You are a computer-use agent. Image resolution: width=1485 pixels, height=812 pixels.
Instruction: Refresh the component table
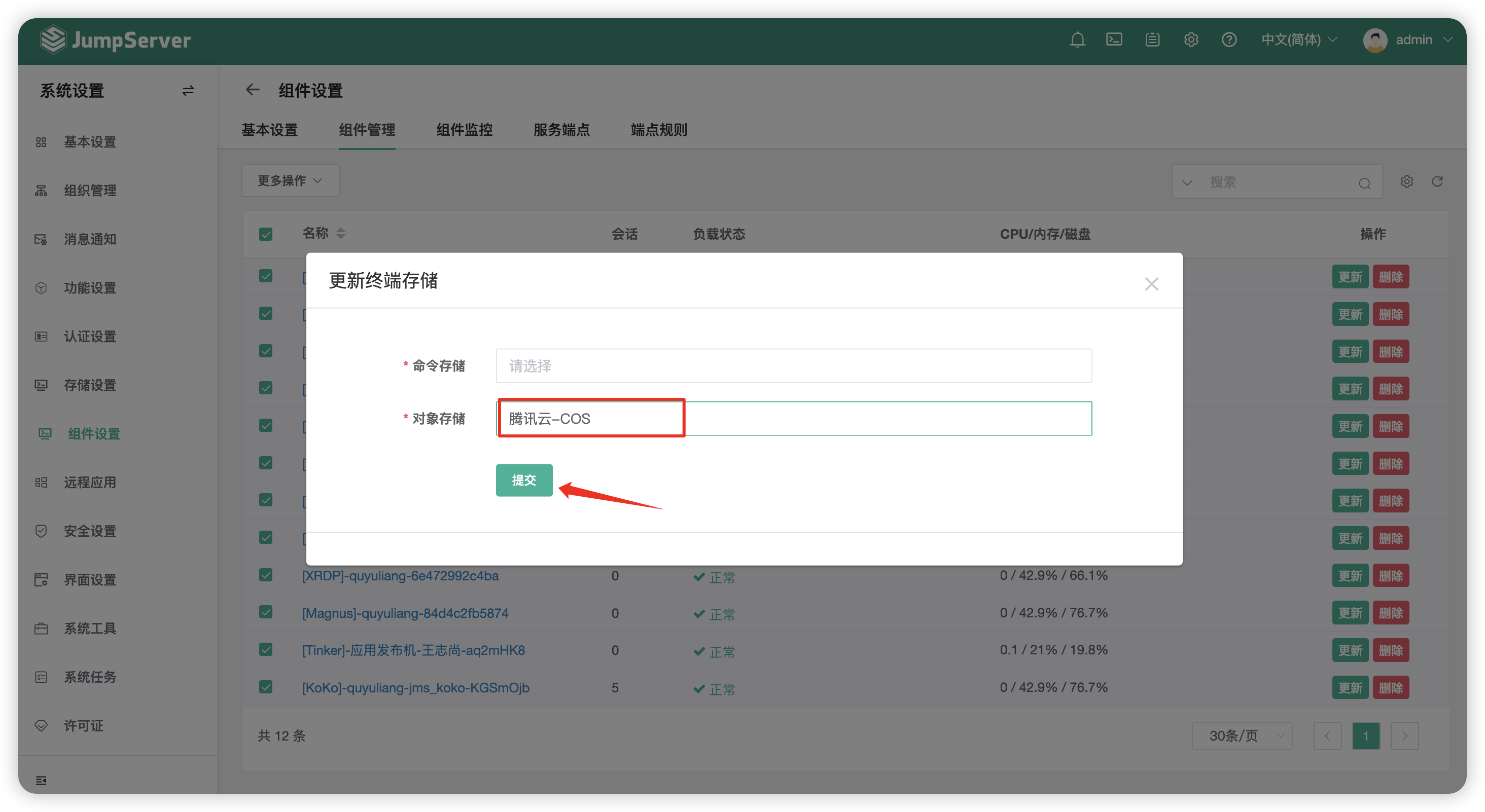coord(1437,181)
